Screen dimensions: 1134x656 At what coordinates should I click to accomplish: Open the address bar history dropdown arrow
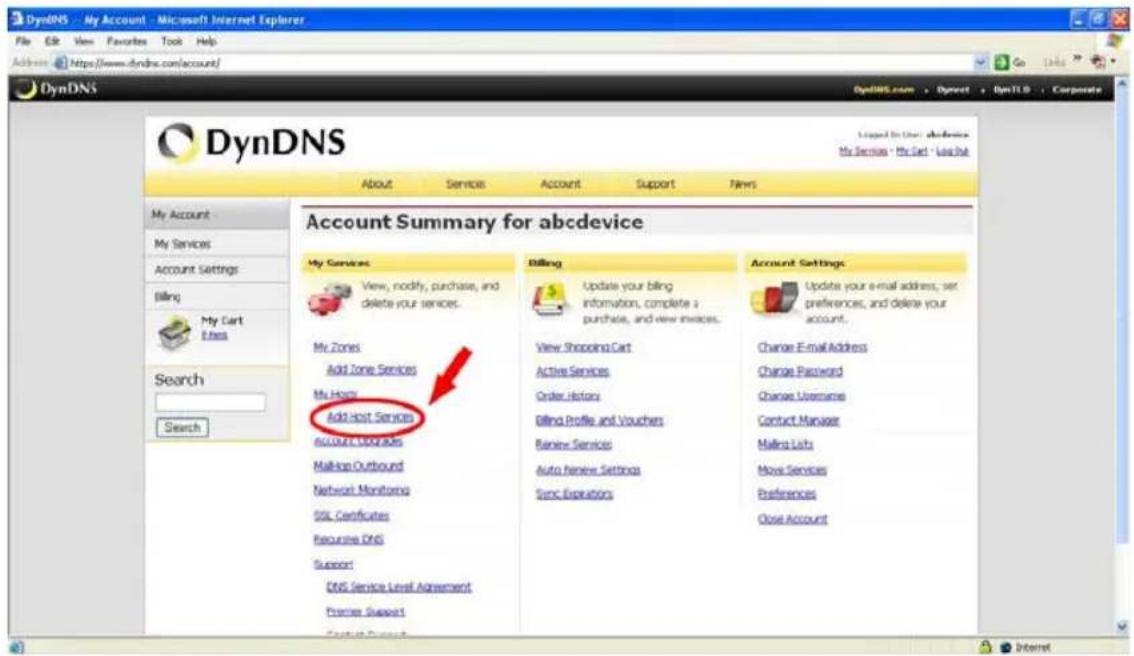[x=981, y=63]
